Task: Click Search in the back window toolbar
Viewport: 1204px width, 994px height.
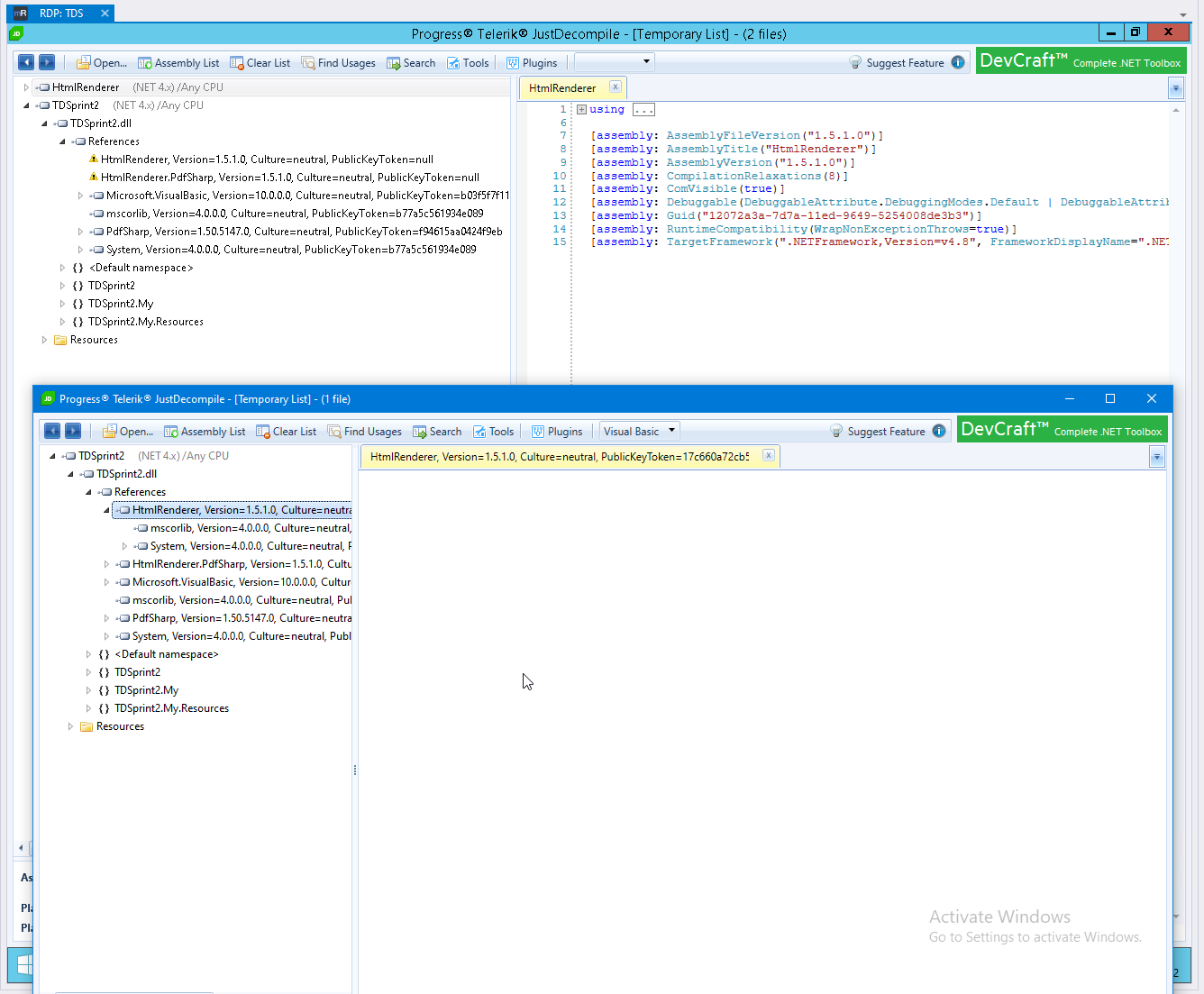Action: point(411,63)
